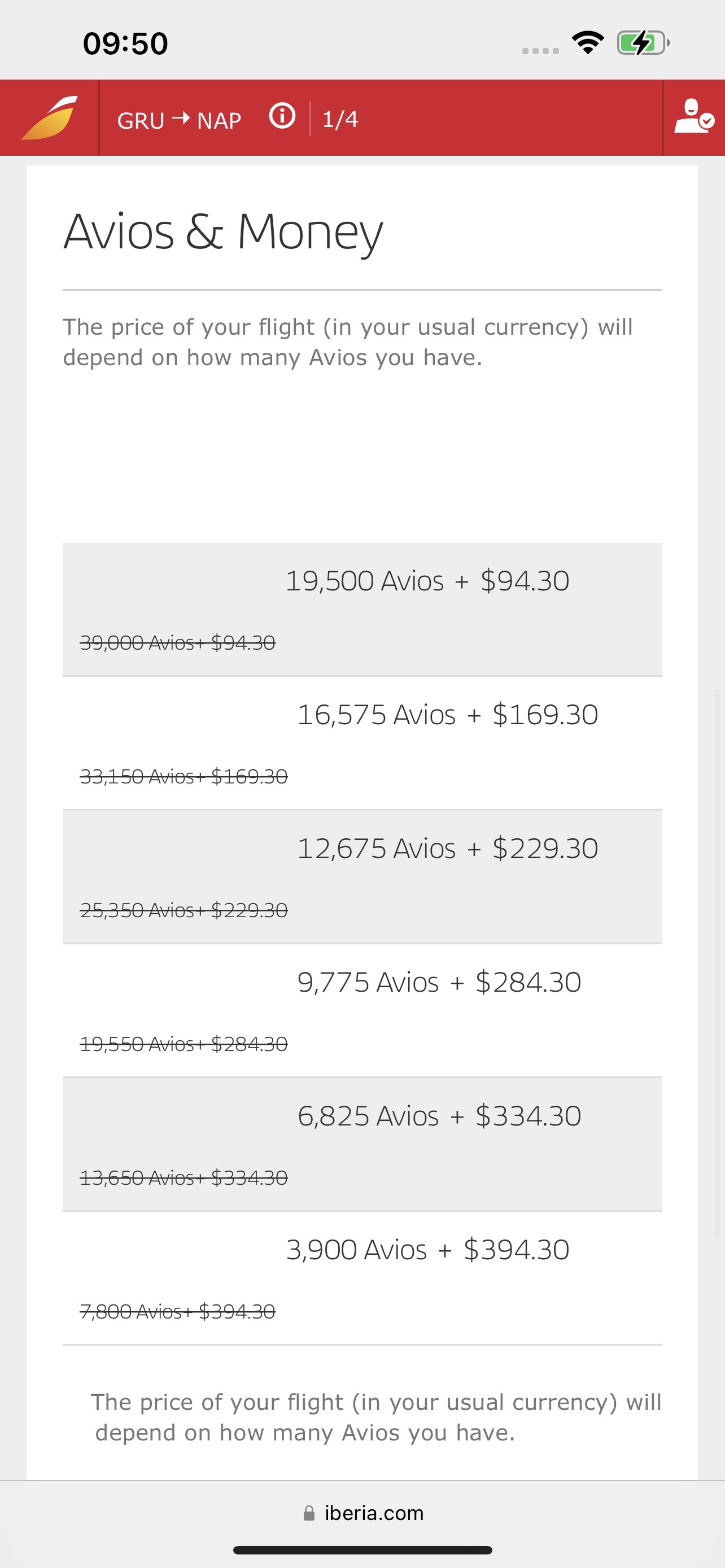
Task: Select 16,575 Avios + $169.30 option
Action: (362, 743)
